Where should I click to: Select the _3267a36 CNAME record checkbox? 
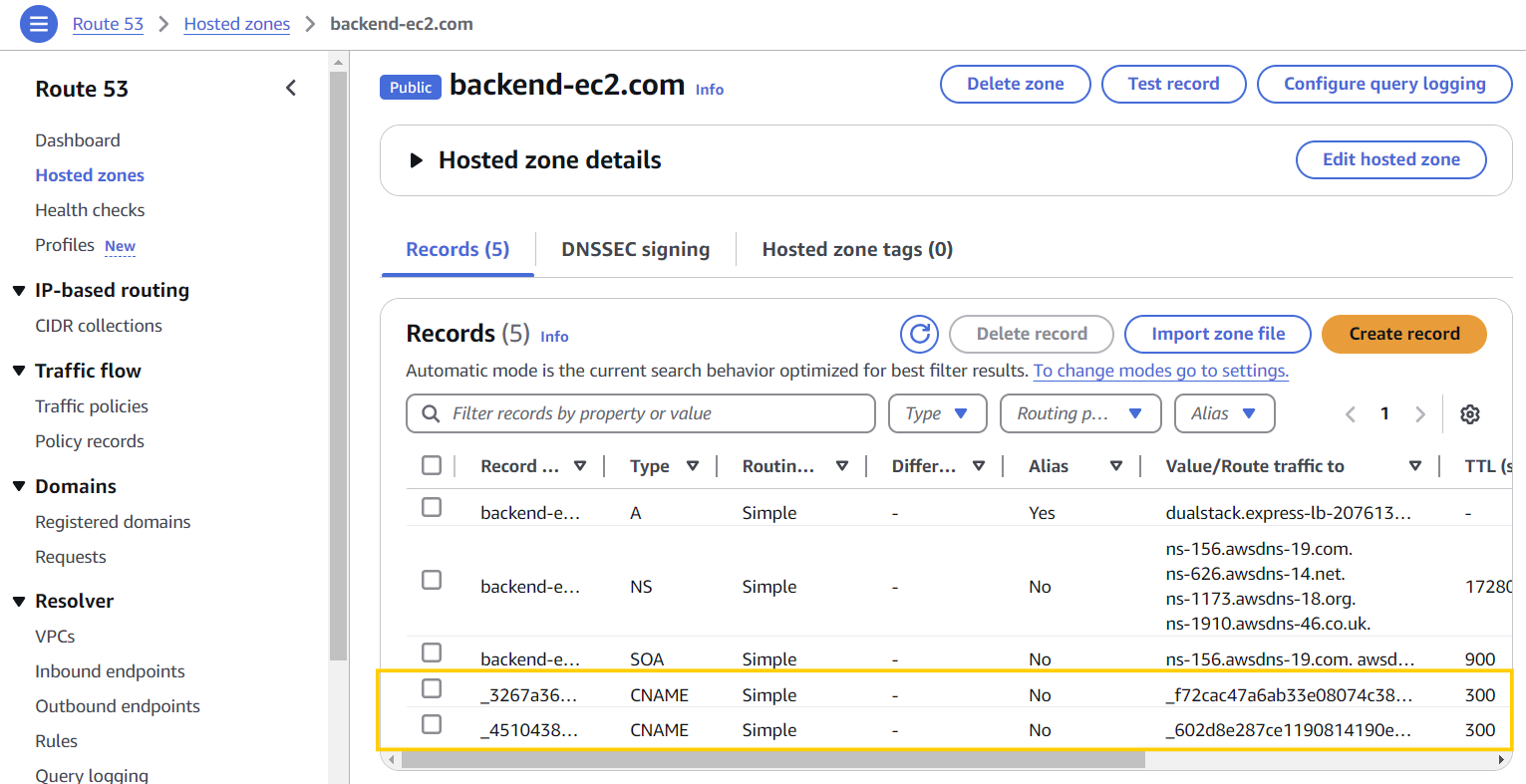pos(432,688)
